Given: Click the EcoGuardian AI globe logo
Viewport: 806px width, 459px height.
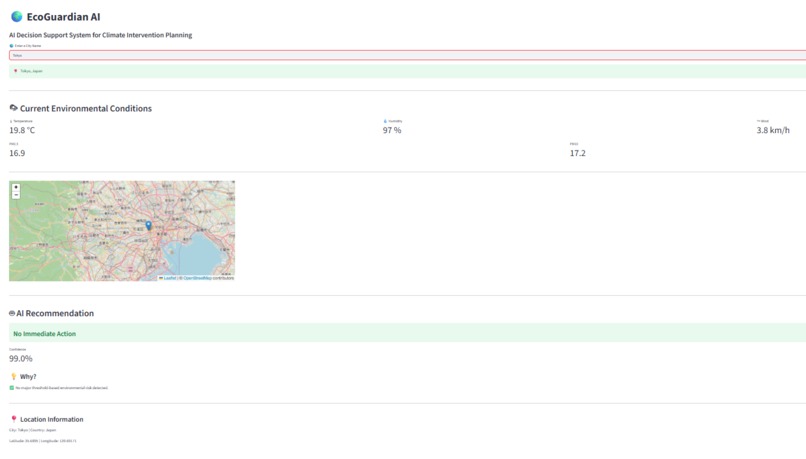Looking at the screenshot, I should click(x=16, y=16).
